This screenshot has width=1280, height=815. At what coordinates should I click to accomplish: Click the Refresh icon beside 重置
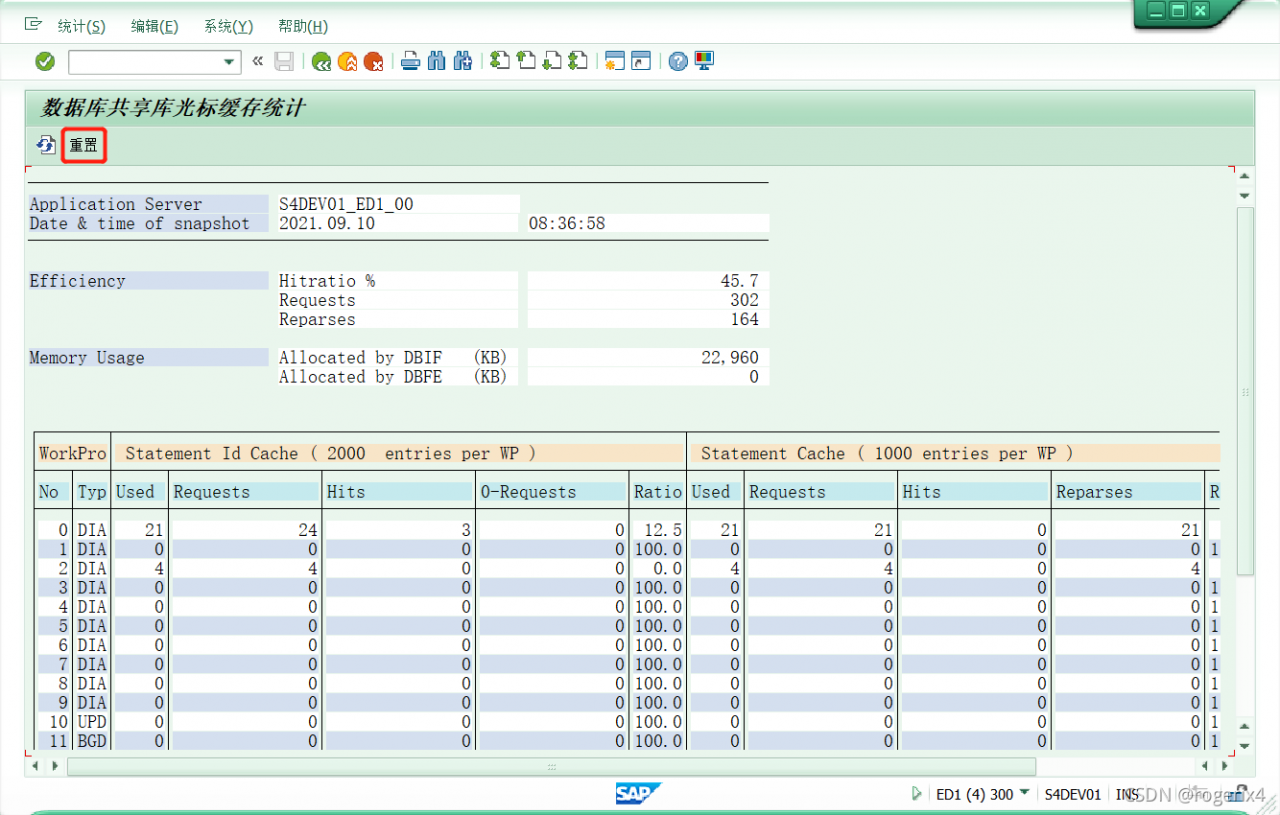pyautogui.click(x=46, y=146)
